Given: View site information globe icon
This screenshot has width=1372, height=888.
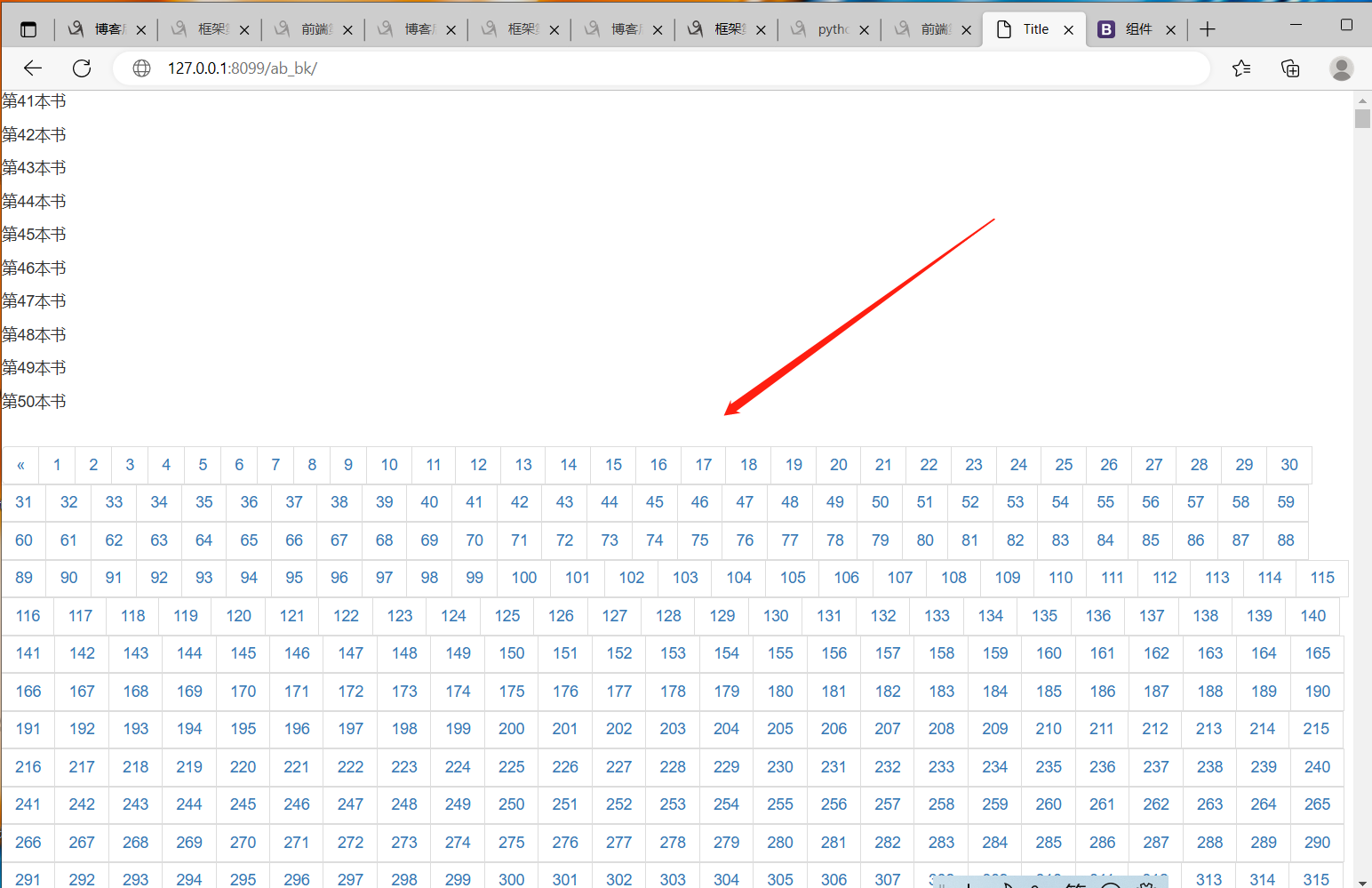Looking at the screenshot, I should [x=141, y=68].
